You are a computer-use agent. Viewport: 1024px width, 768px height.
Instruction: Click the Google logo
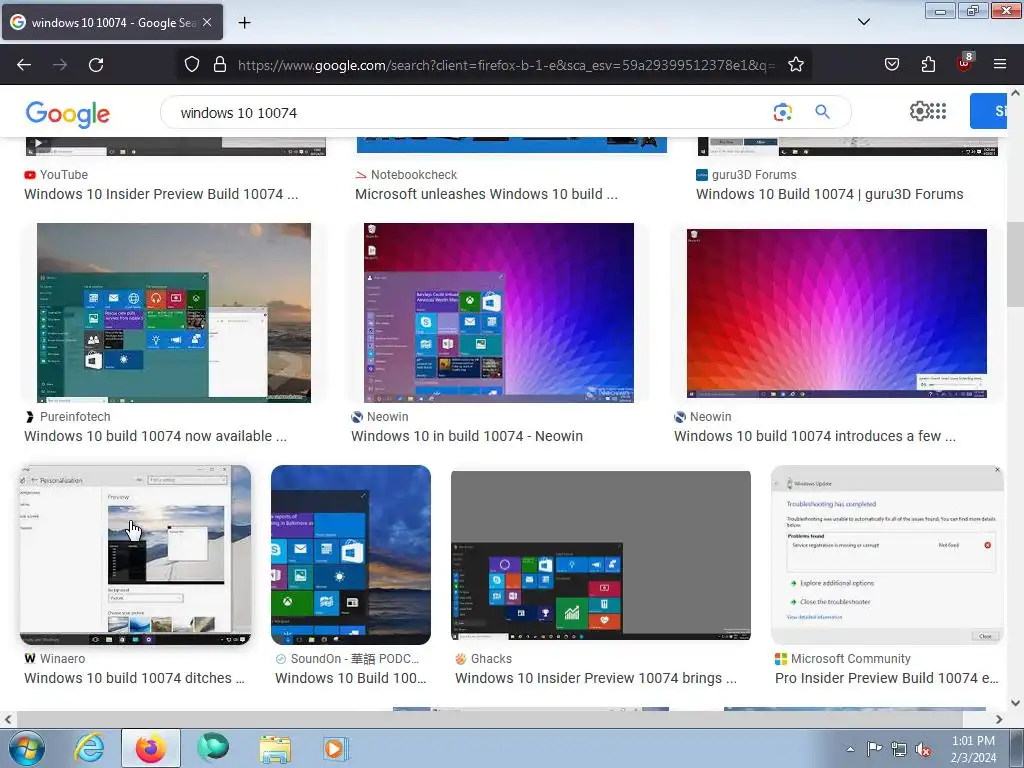(68, 114)
